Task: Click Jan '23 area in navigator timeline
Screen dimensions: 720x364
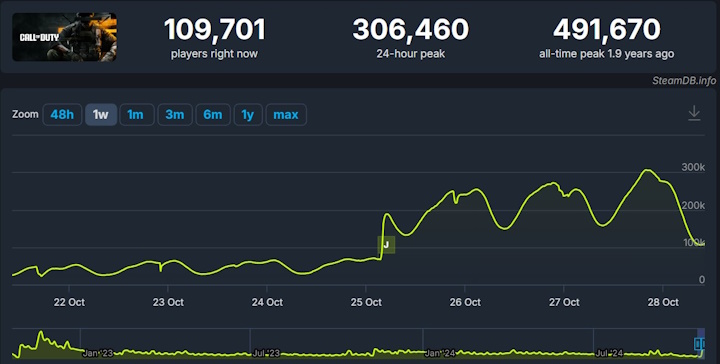Action: click(x=97, y=353)
